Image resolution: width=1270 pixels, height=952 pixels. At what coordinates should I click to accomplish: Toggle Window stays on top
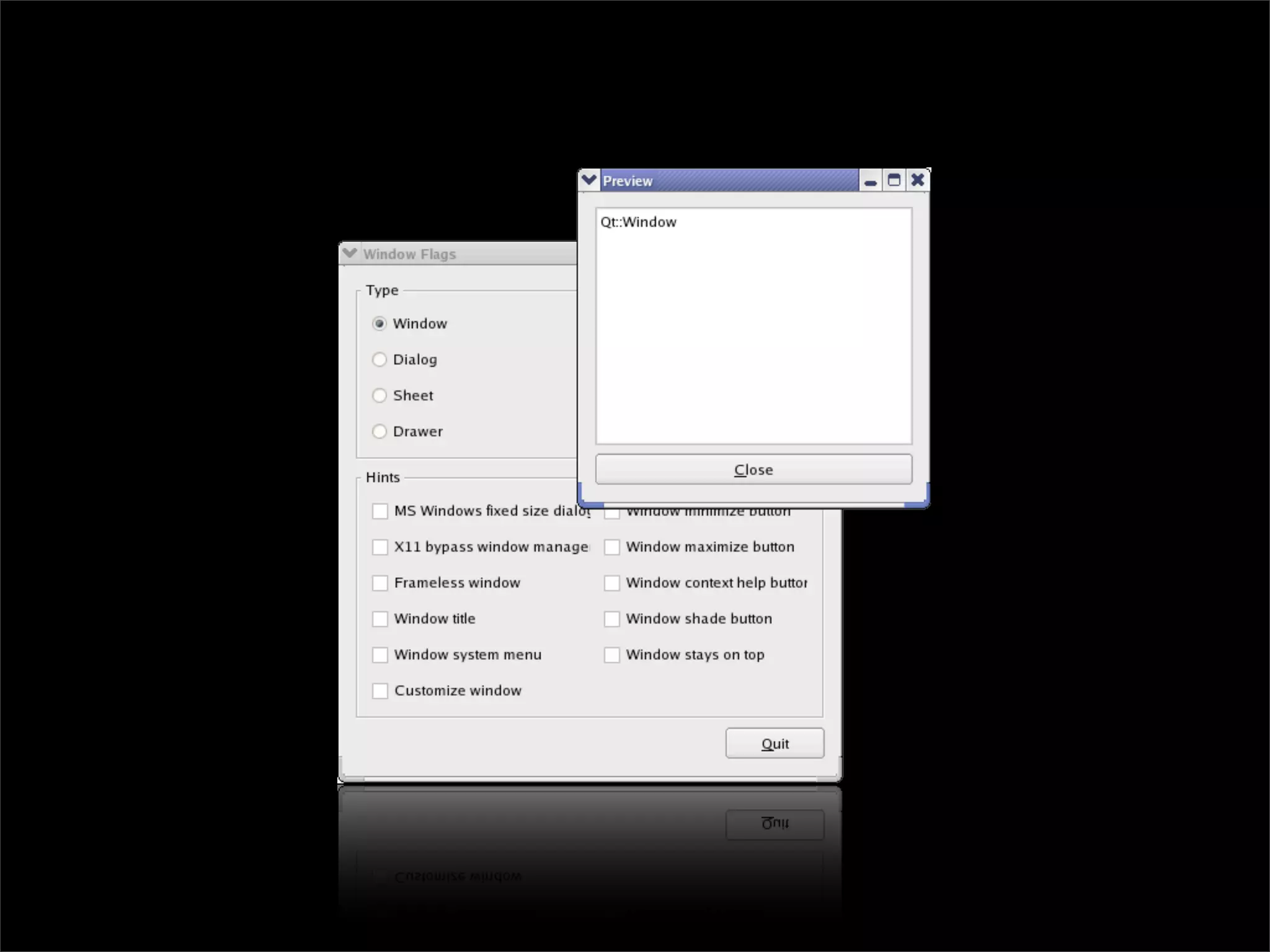point(612,654)
